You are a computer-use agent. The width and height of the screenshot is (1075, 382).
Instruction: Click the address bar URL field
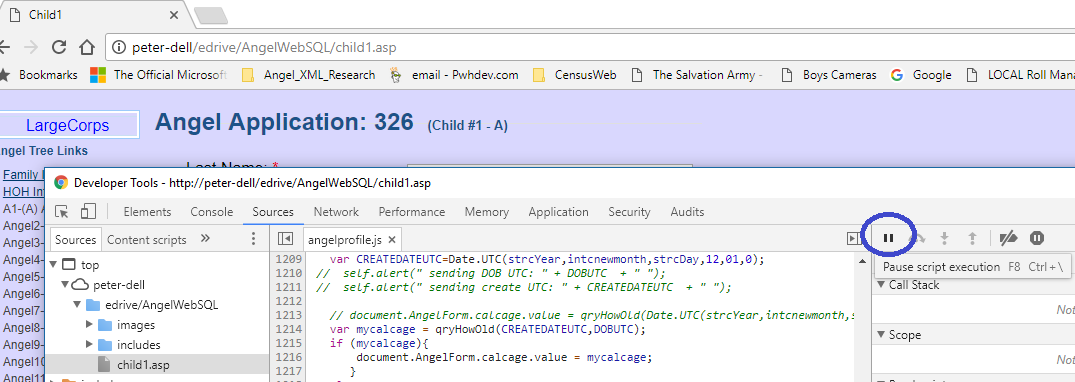coord(590,48)
